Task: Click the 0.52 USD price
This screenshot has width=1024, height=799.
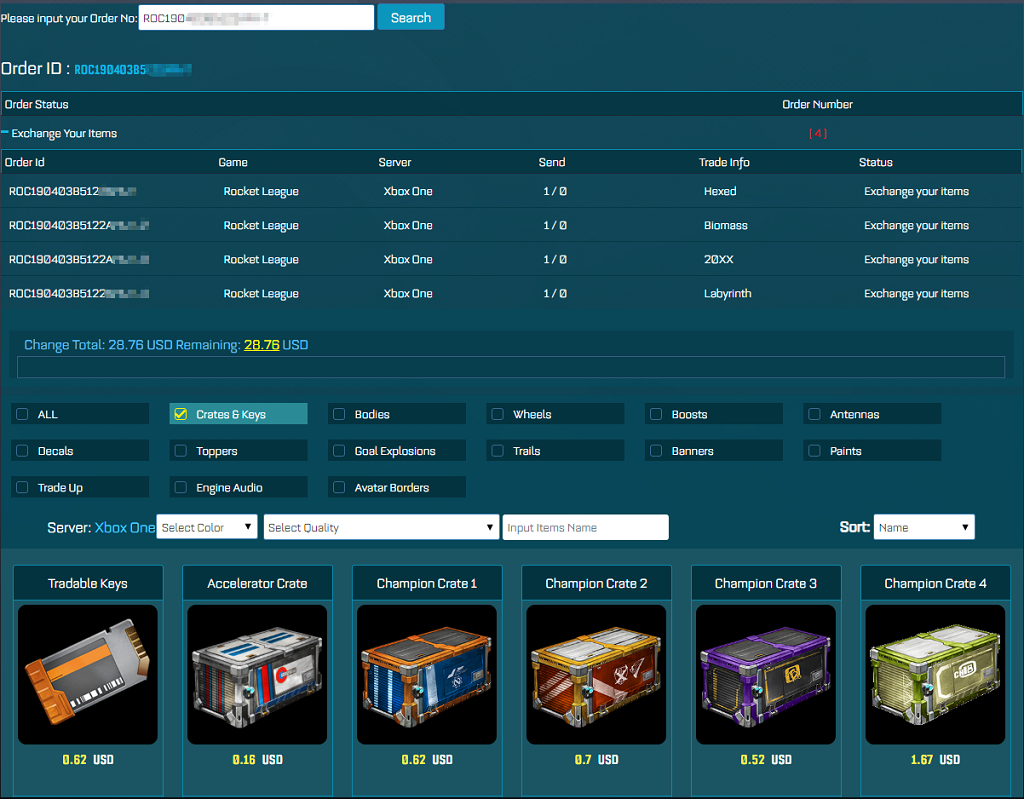Action: click(766, 760)
